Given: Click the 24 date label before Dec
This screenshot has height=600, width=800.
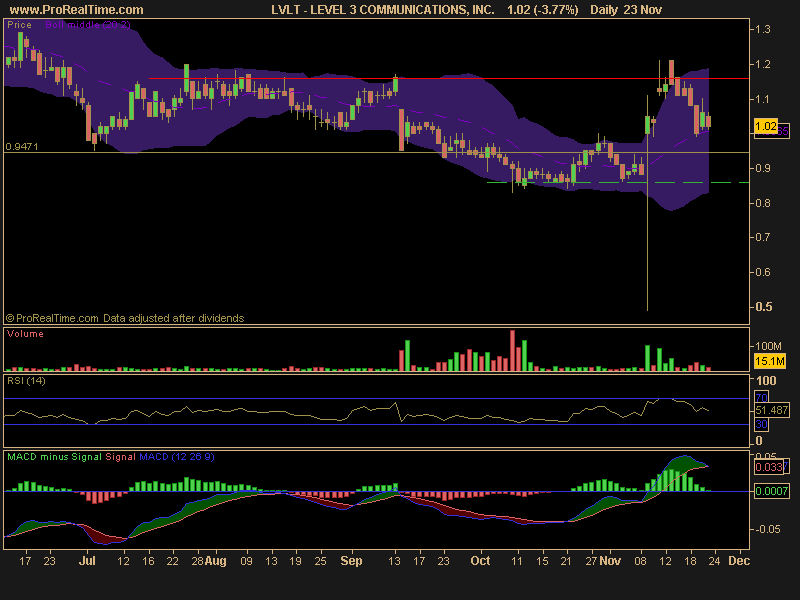Looking at the screenshot, I should point(714,561).
